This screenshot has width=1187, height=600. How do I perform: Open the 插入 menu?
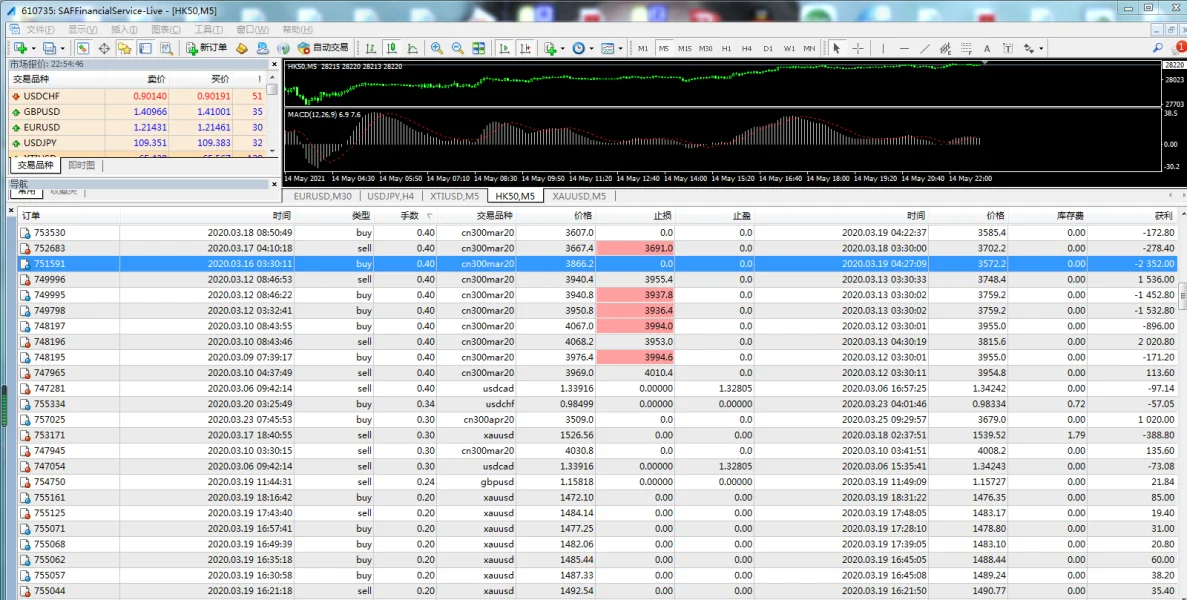(x=124, y=30)
